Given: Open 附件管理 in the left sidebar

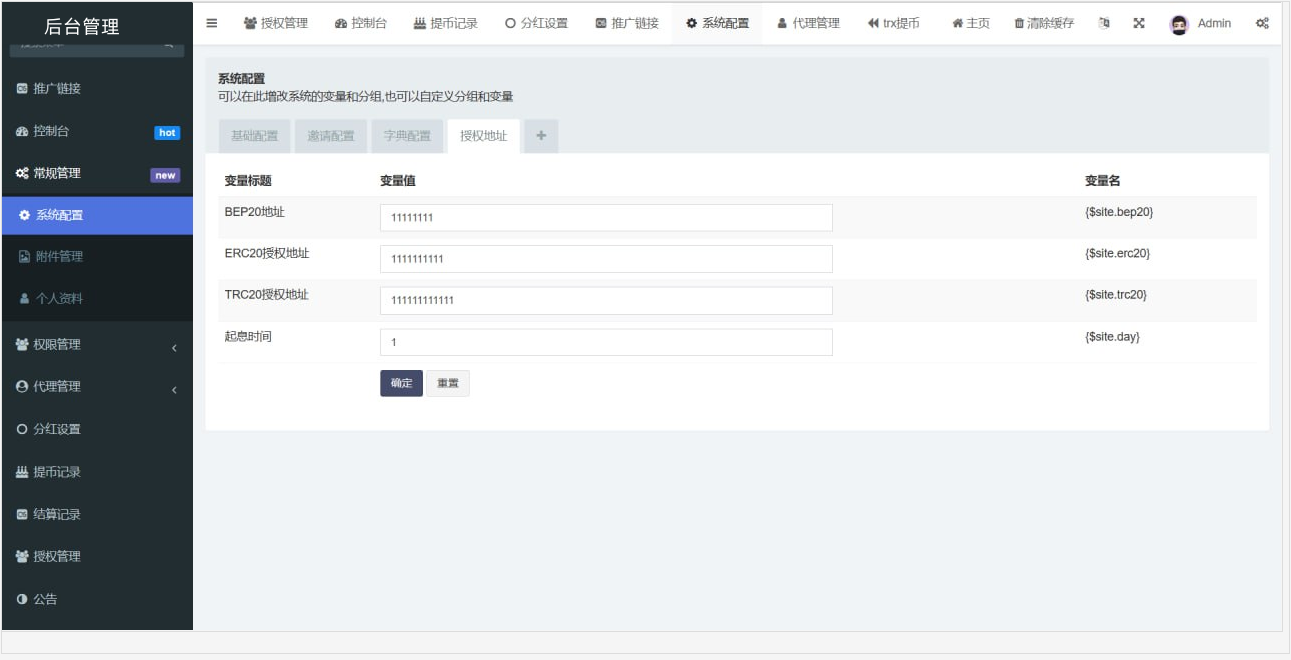Looking at the screenshot, I should click(96, 257).
